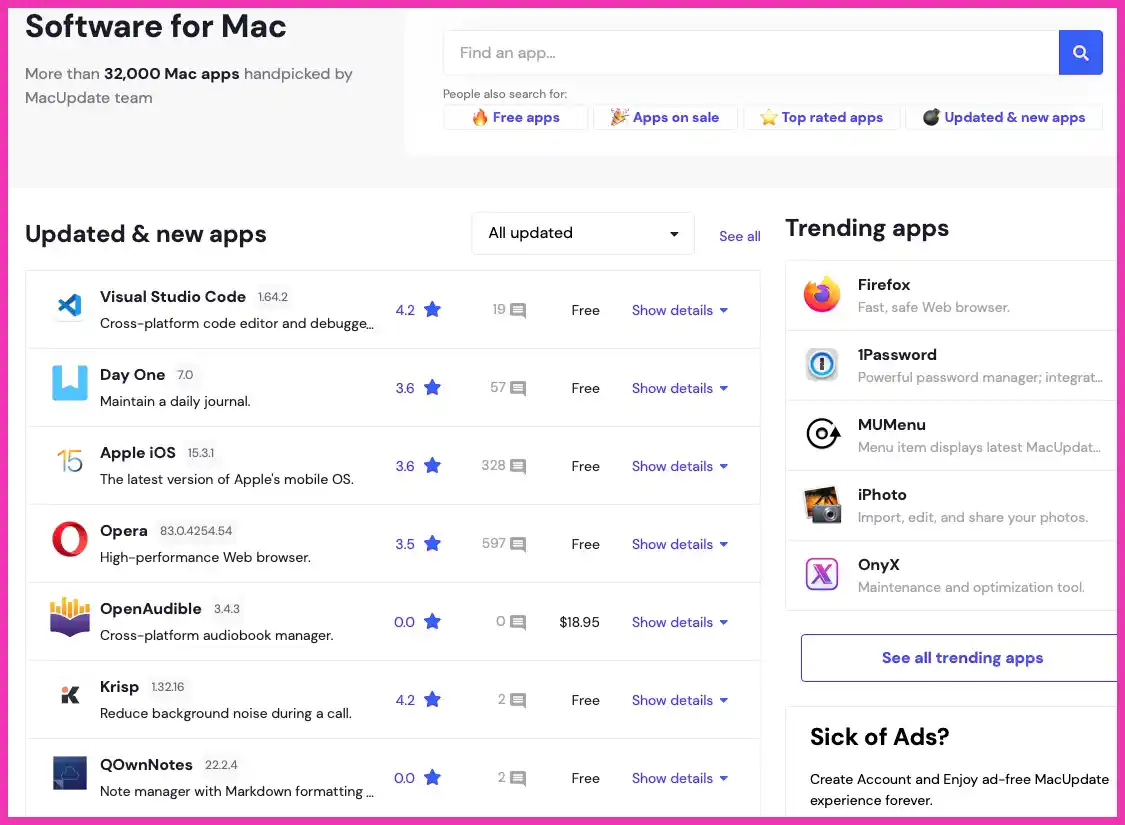The image size is (1125, 825).
Task: Select the Free apps search shortcut
Action: click(x=516, y=118)
